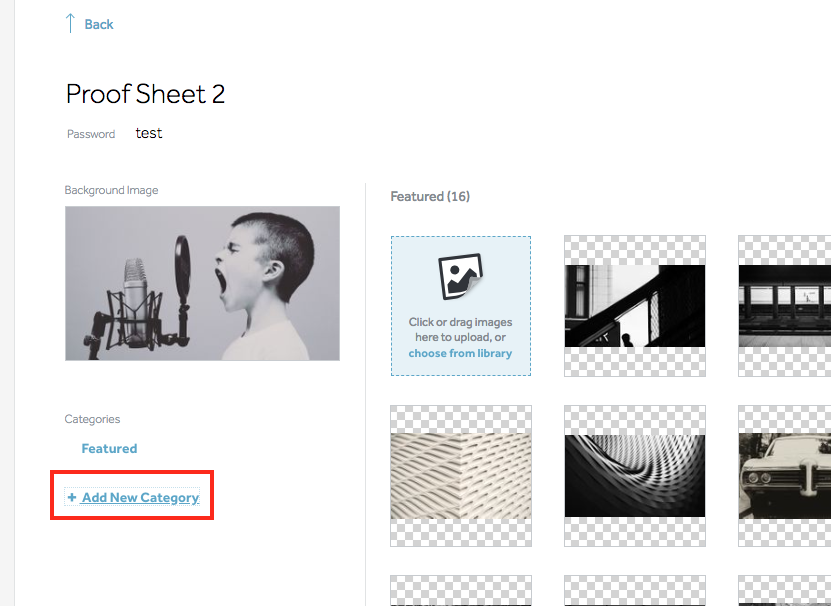Select the dark spiral architecture thumbnail
The width and height of the screenshot is (831, 606).
[634, 475]
